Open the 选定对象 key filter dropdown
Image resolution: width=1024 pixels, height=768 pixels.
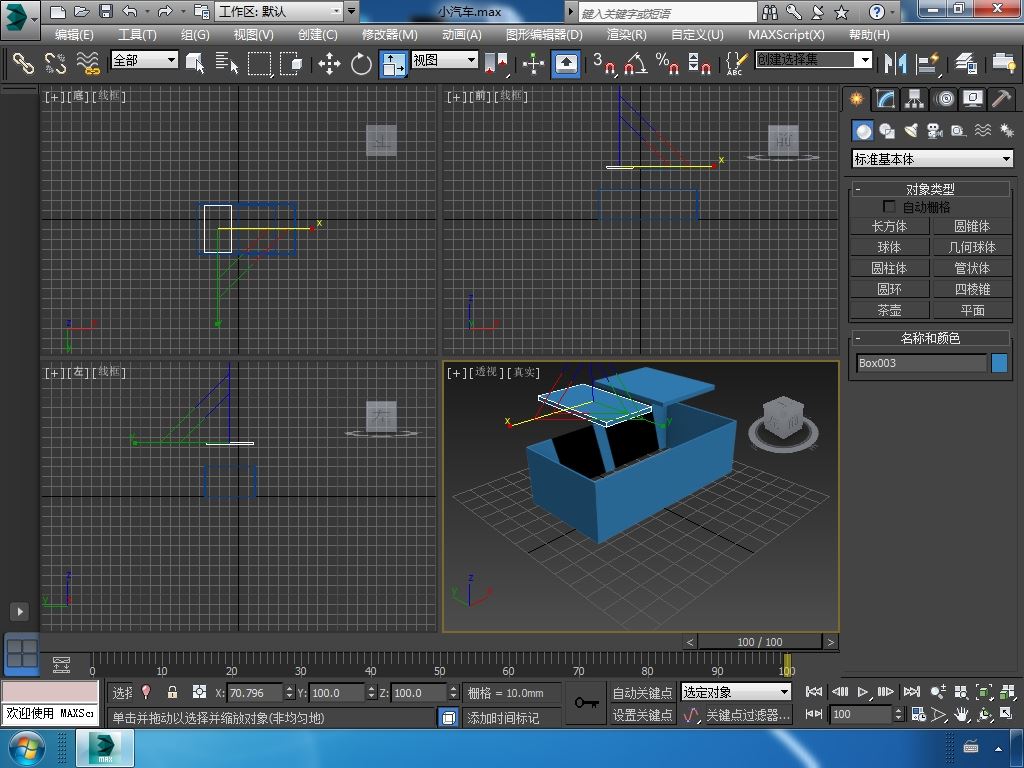(736, 692)
